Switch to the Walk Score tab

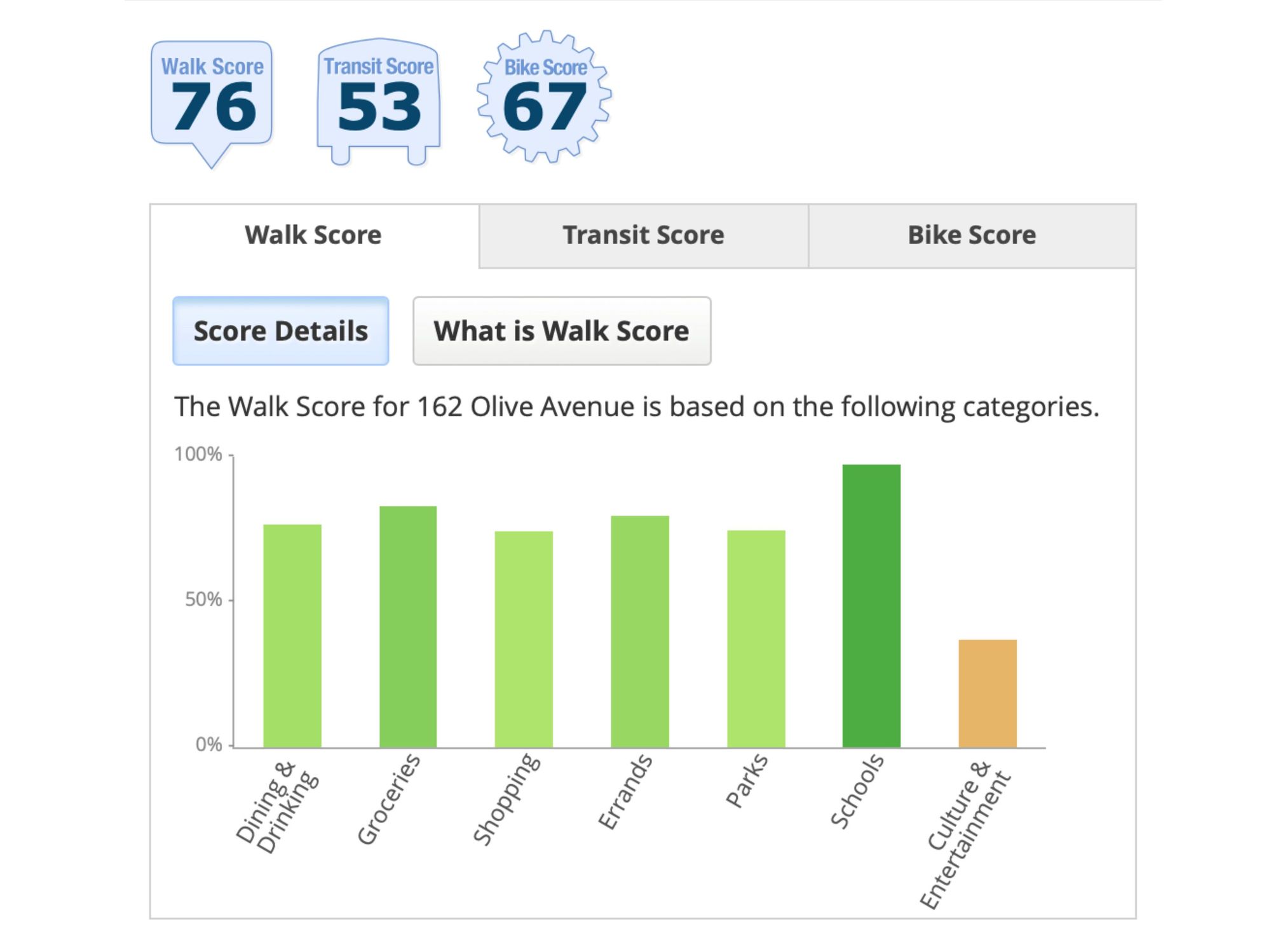coord(313,235)
